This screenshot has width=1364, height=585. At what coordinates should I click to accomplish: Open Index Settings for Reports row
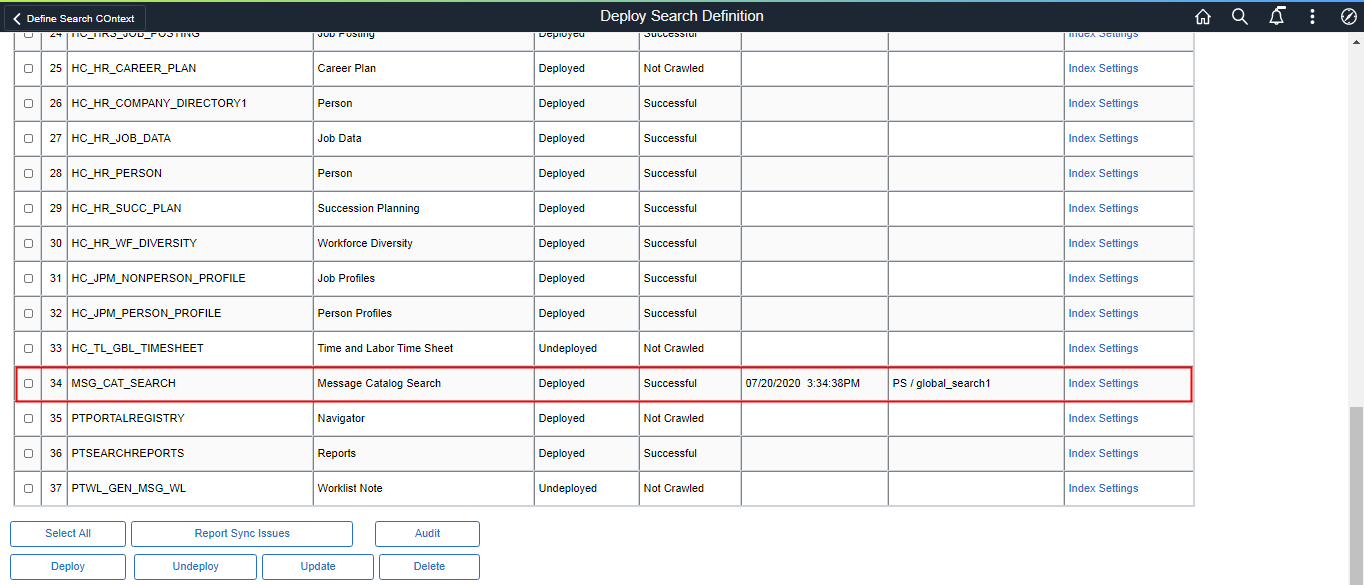coord(1103,454)
